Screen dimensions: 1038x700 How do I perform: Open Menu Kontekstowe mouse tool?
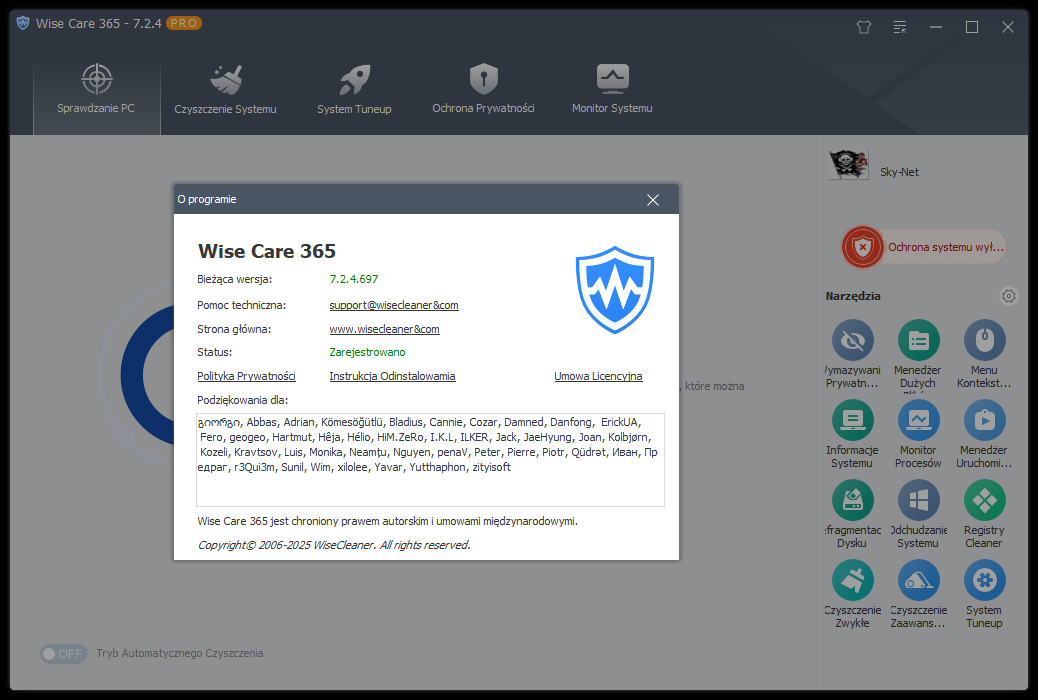point(984,340)
